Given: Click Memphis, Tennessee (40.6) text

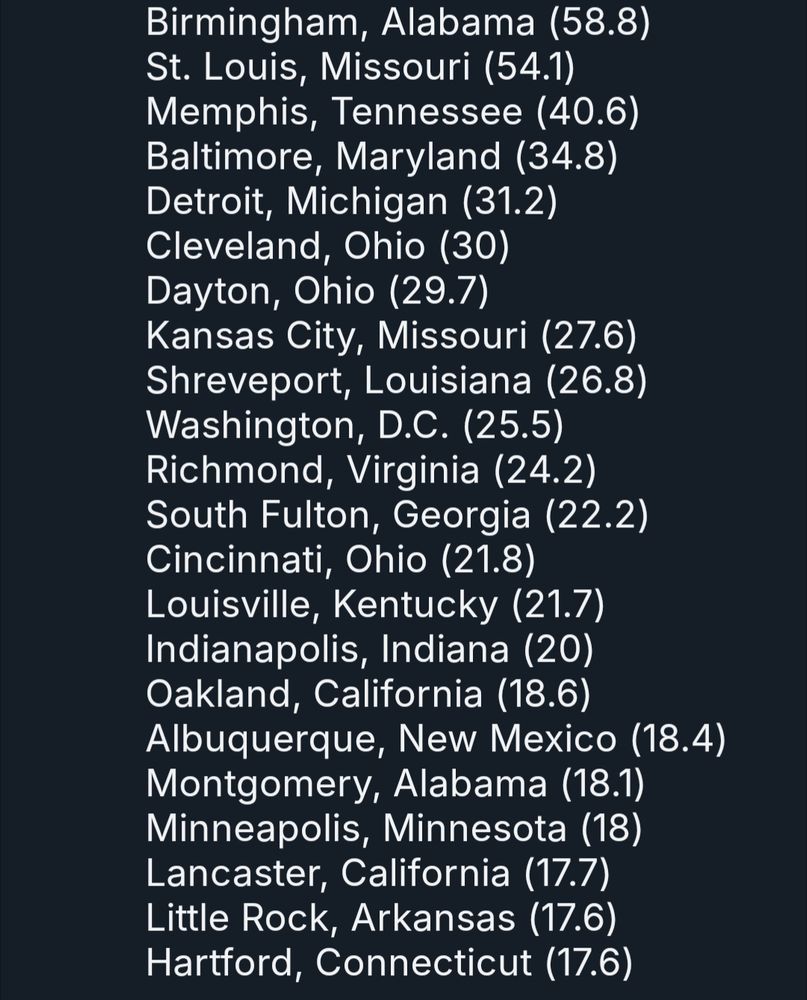Looking at the screenshot, I should pyautogui.click(x=392, y=112).
